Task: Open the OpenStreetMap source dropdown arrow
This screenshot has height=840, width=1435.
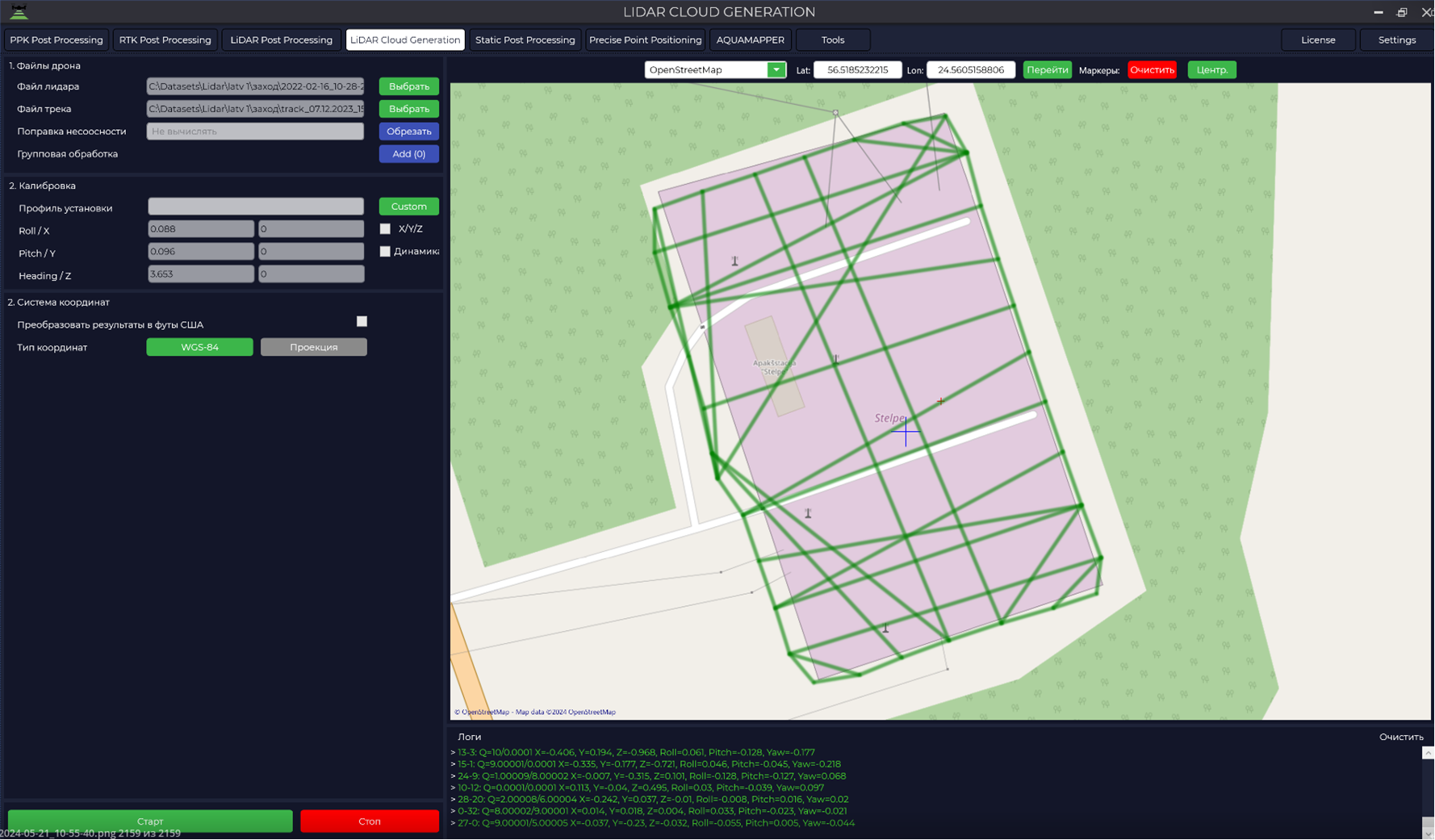Action: (776, 70)
